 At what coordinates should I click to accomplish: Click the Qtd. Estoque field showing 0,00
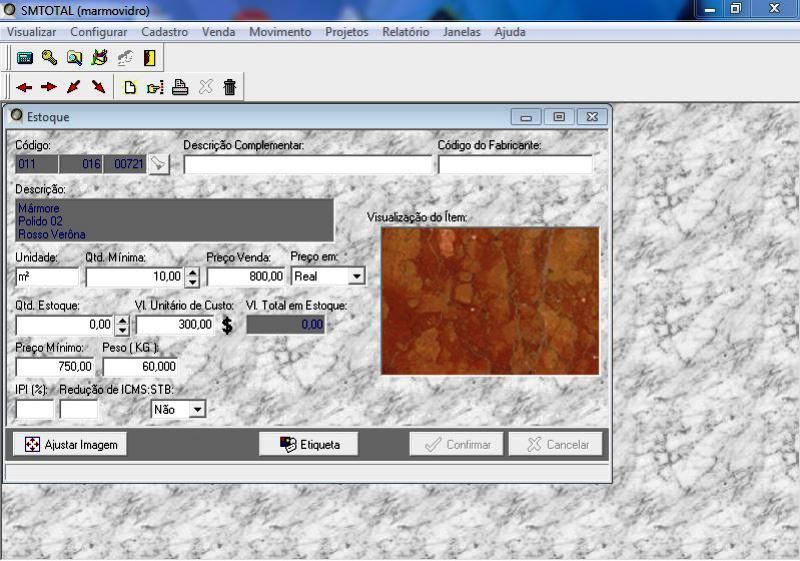coord(65,325)
